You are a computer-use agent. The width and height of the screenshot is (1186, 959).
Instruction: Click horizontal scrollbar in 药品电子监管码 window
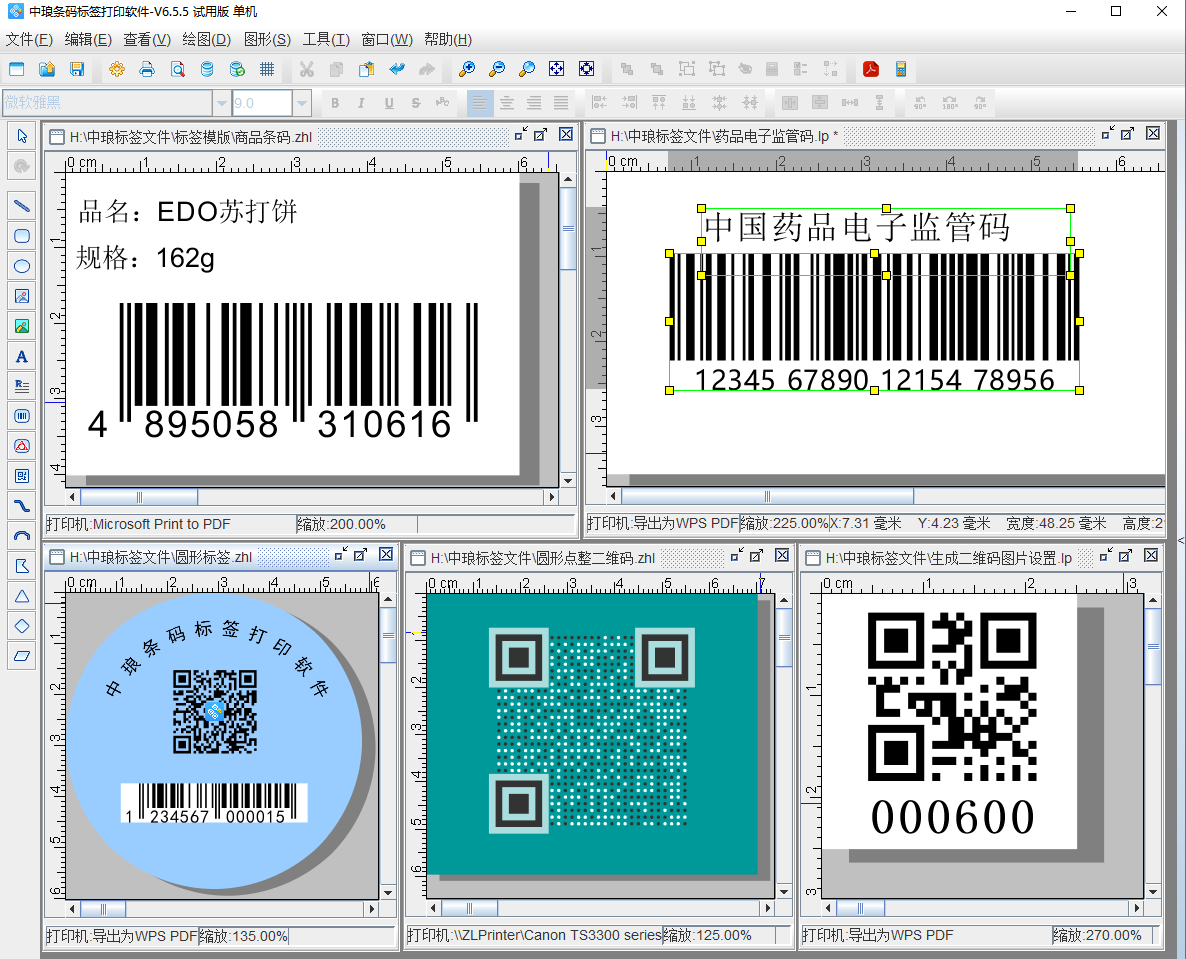pos(767,496)
